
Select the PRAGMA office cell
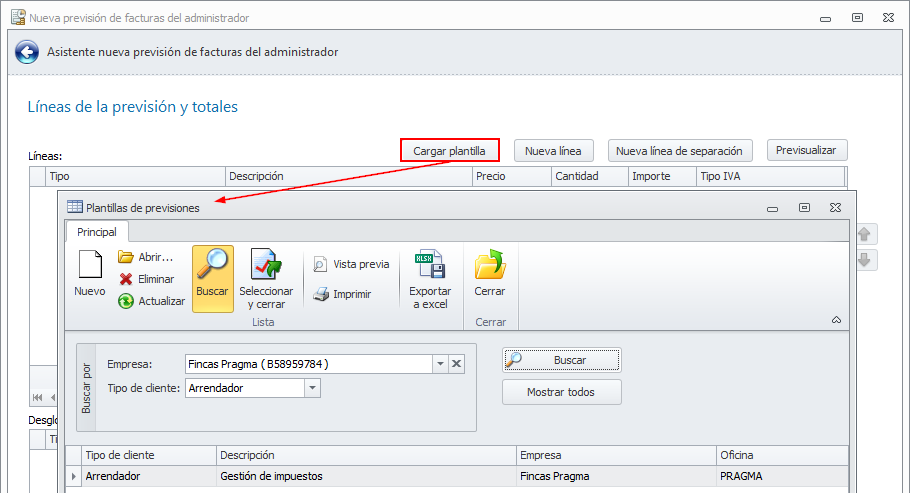782,476
